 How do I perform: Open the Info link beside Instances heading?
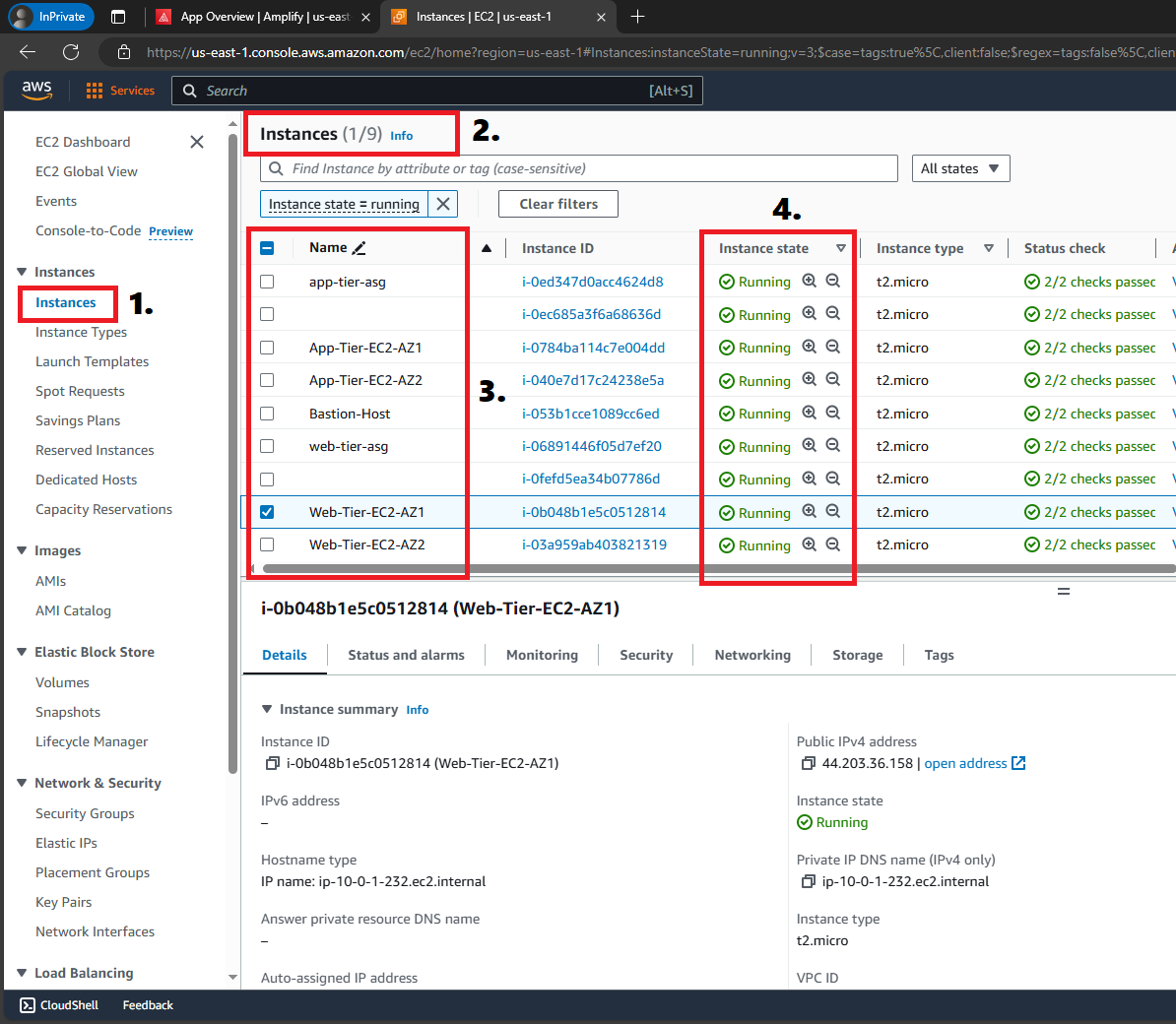click(x=401, y=136)
